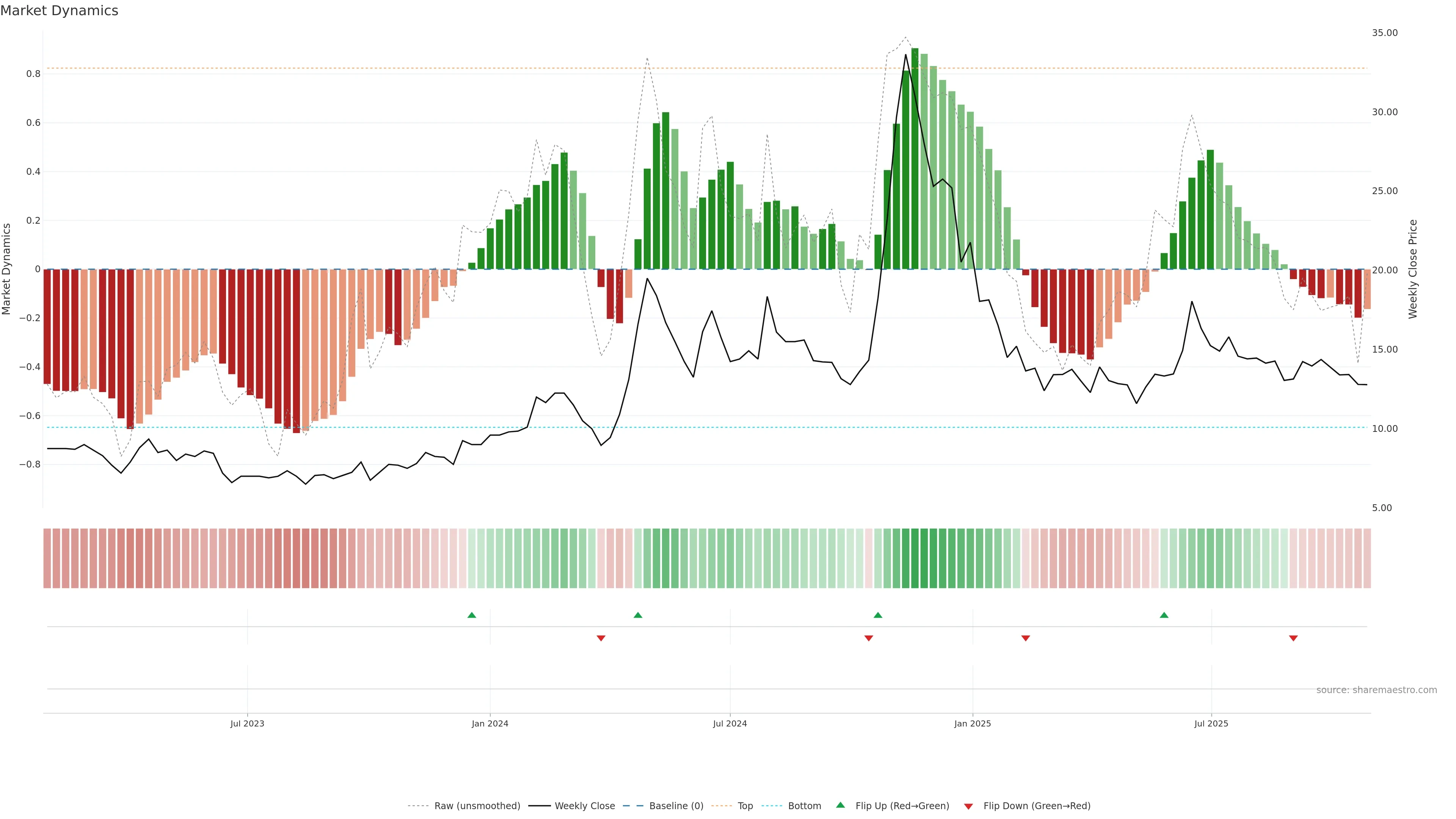Click the Market Dynamics chart title

tap(60, 11)
